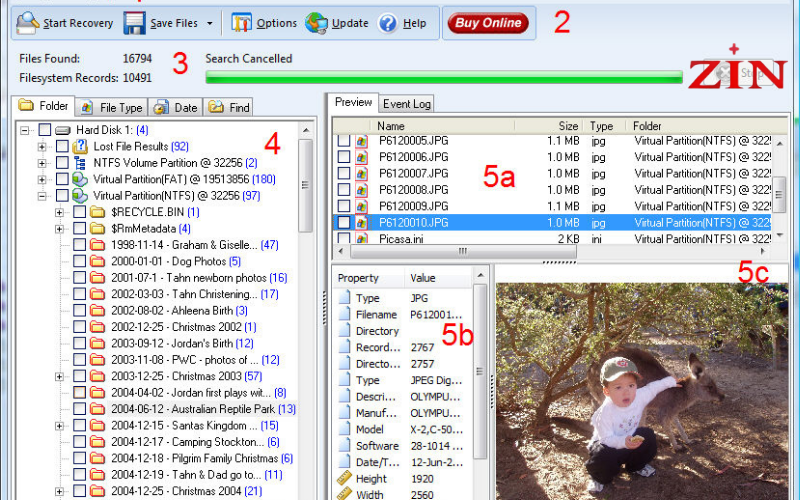800x500 pixels.
Task: Collapse the Virtual Partition(NTFS) node
Action: pyautogui.click(x=42, y=196)
